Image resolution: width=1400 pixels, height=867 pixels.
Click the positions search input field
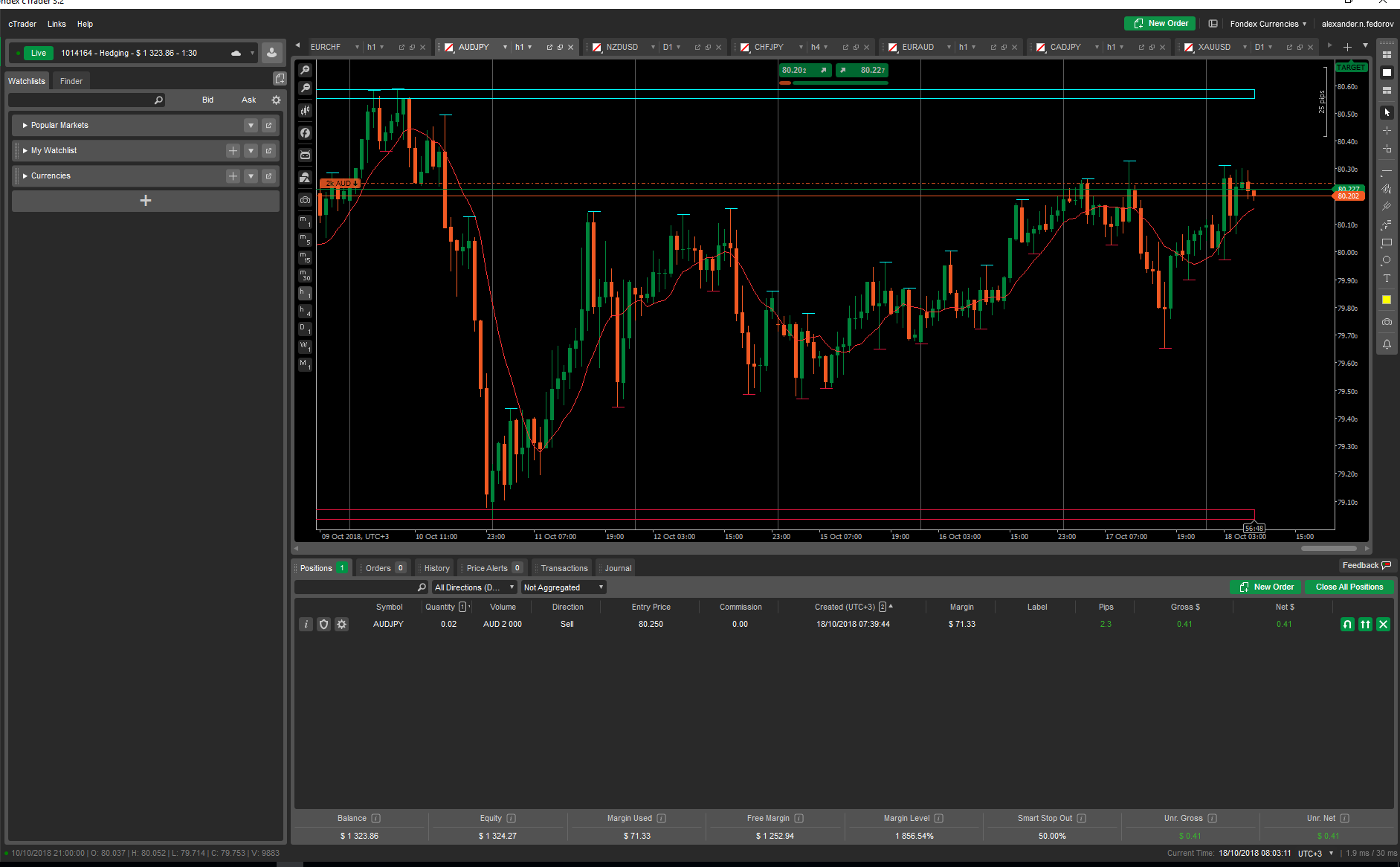tap(361, 587)
